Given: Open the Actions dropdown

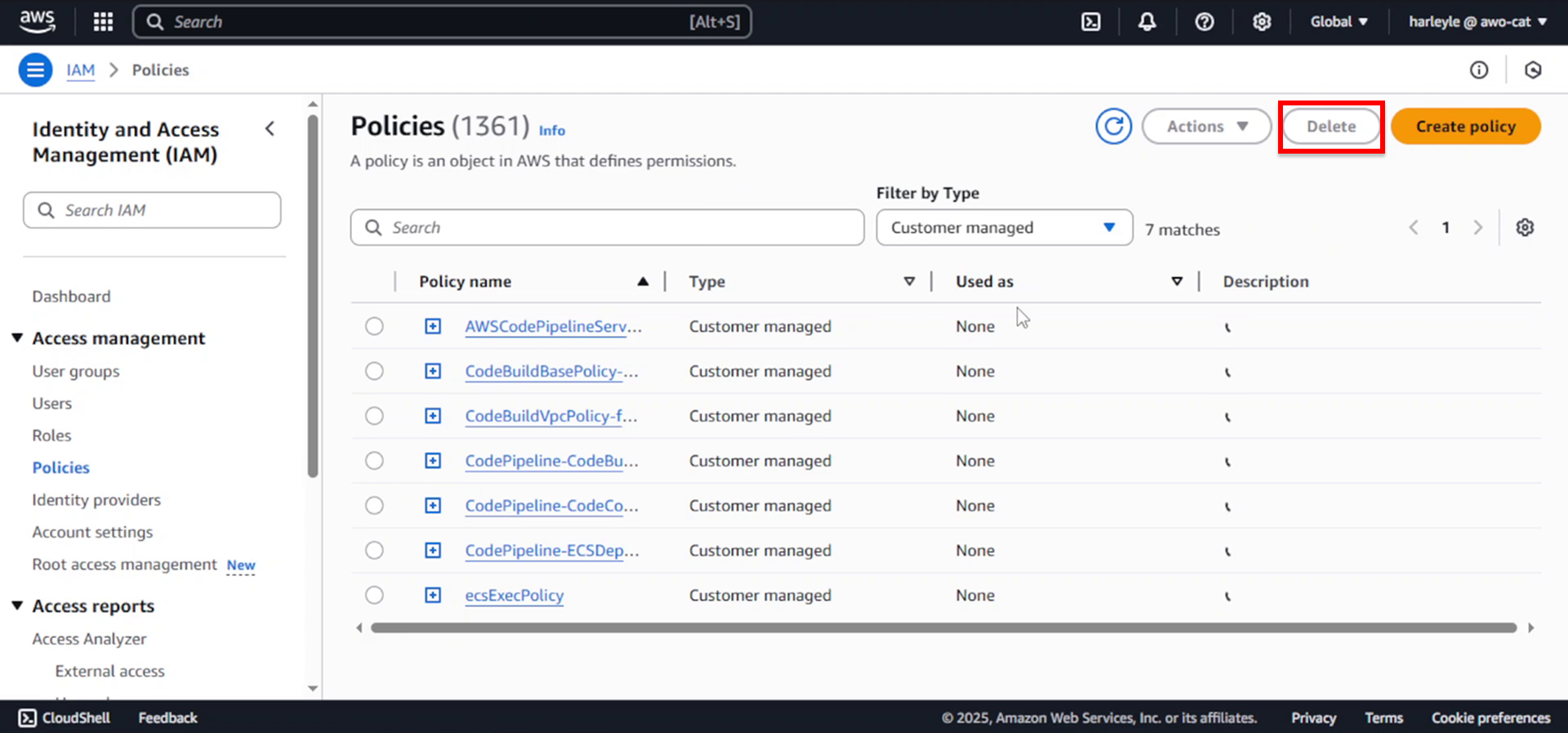Looking at the screenshot, I should (1206, 127).
